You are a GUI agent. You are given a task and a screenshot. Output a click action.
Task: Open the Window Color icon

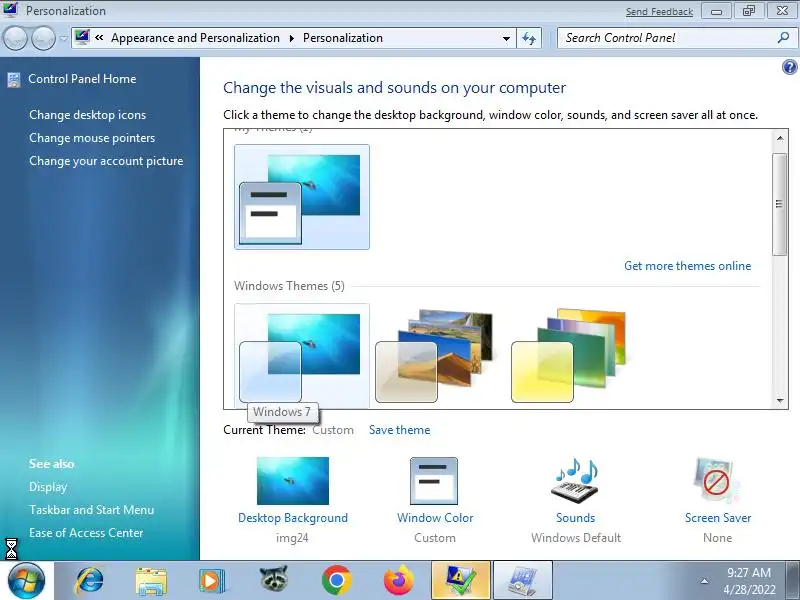pos(434,481)
